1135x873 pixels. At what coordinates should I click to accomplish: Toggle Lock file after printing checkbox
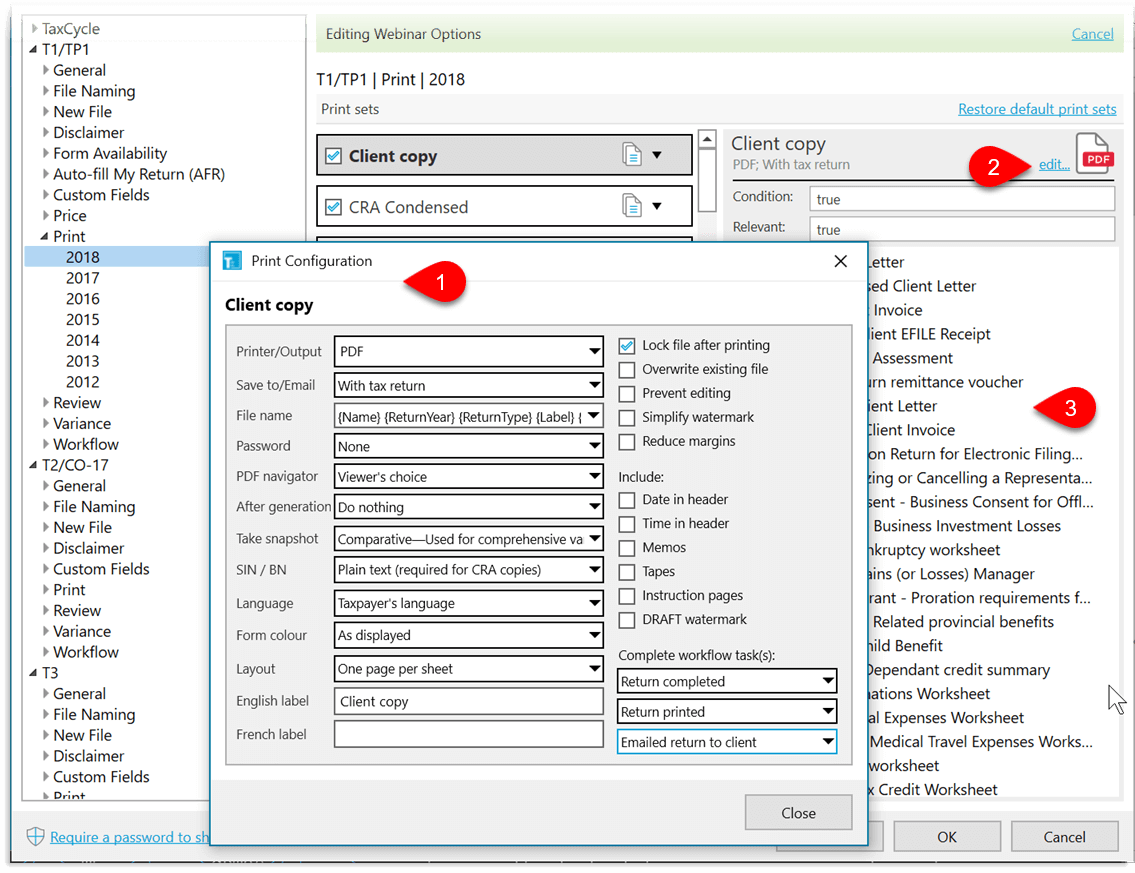pos(627,346)
